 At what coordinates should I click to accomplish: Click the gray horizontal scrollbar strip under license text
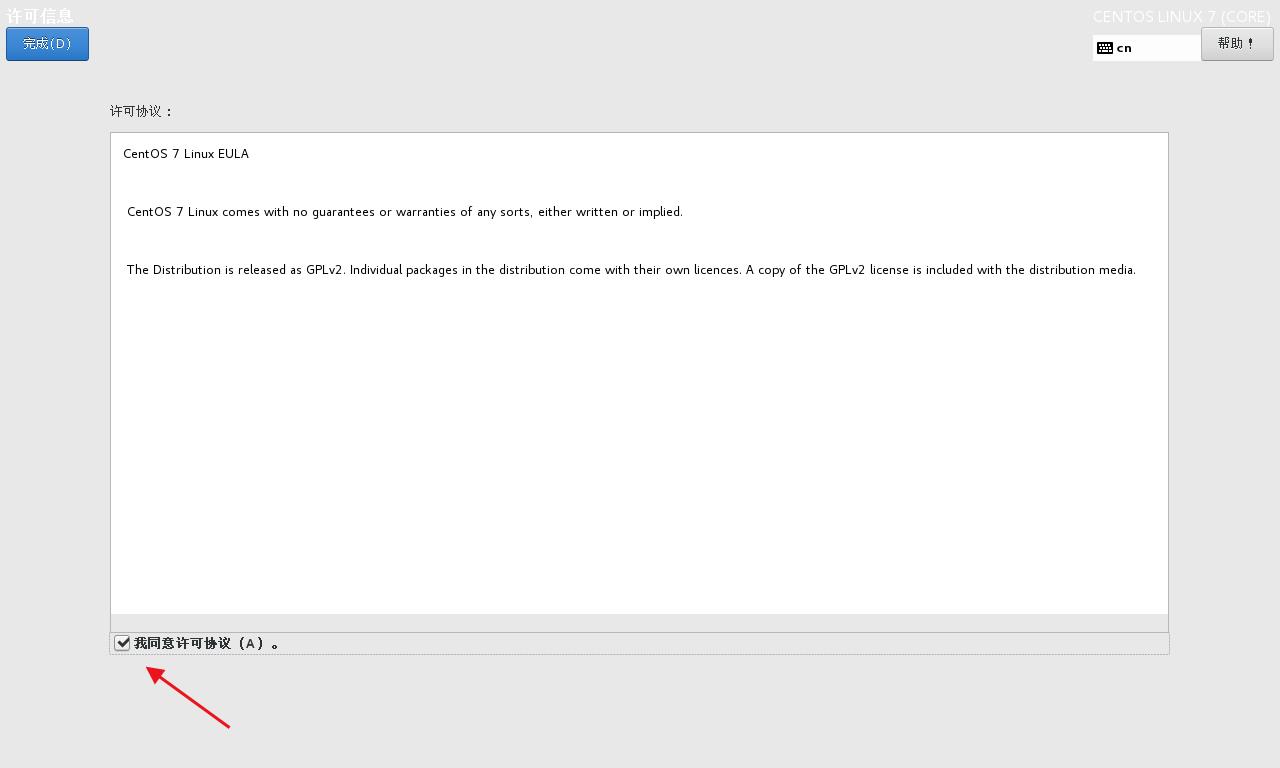pyautogui.click(x=639, y=623)
